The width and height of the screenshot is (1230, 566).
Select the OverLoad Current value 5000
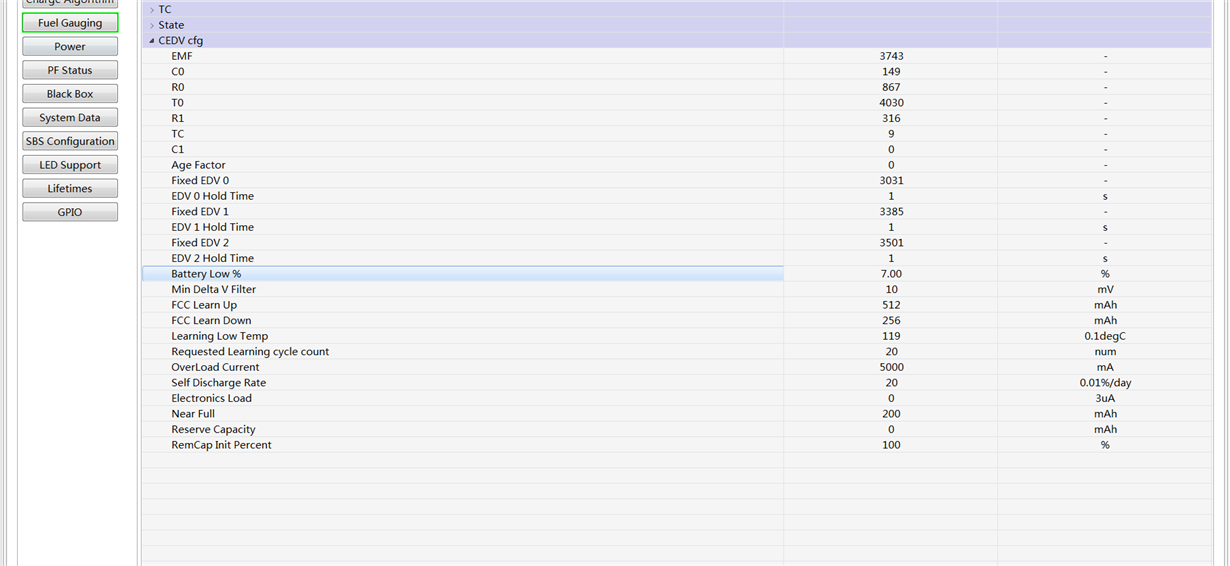[x=891, y=367]
